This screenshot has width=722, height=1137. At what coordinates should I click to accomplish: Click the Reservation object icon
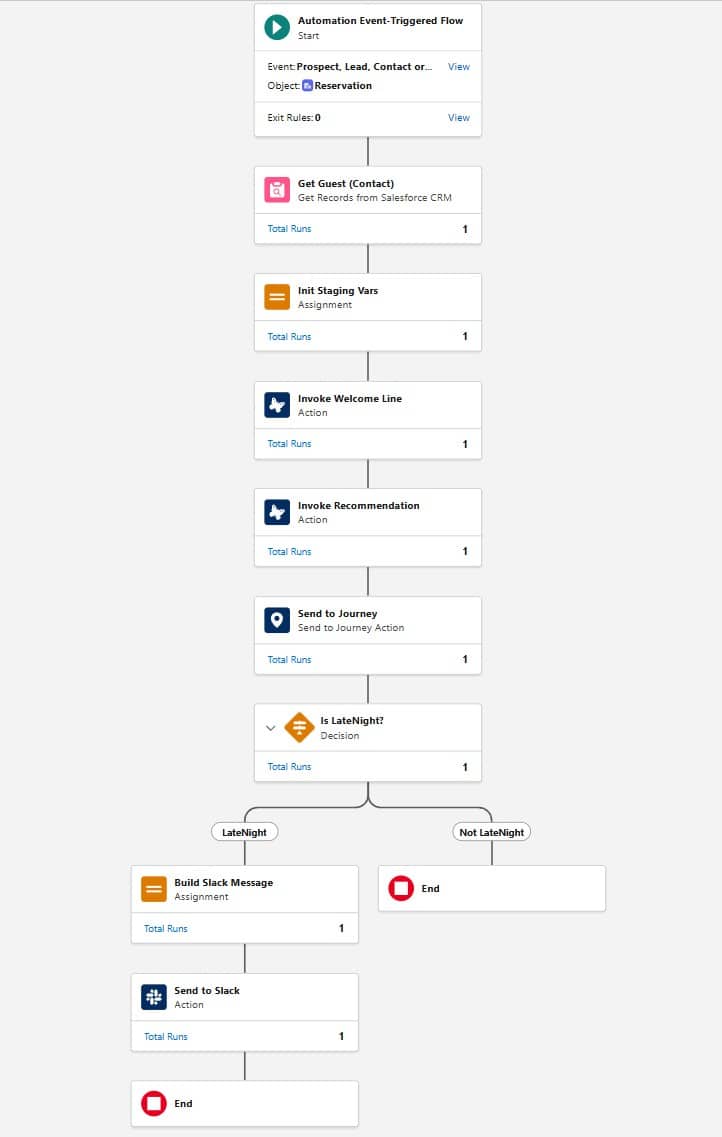click(307, 86)
